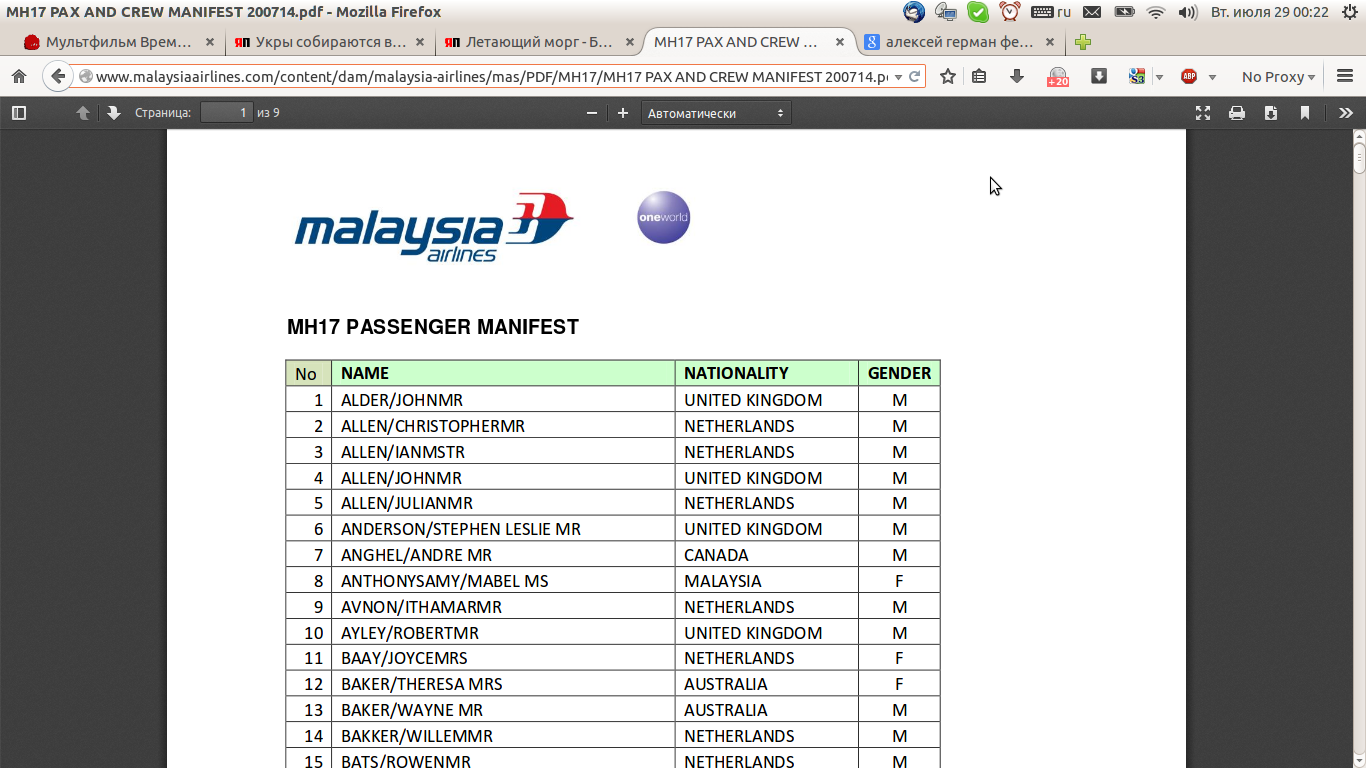Go to the next PDF page
The image size is (1366, 768).
click(113, 113)
